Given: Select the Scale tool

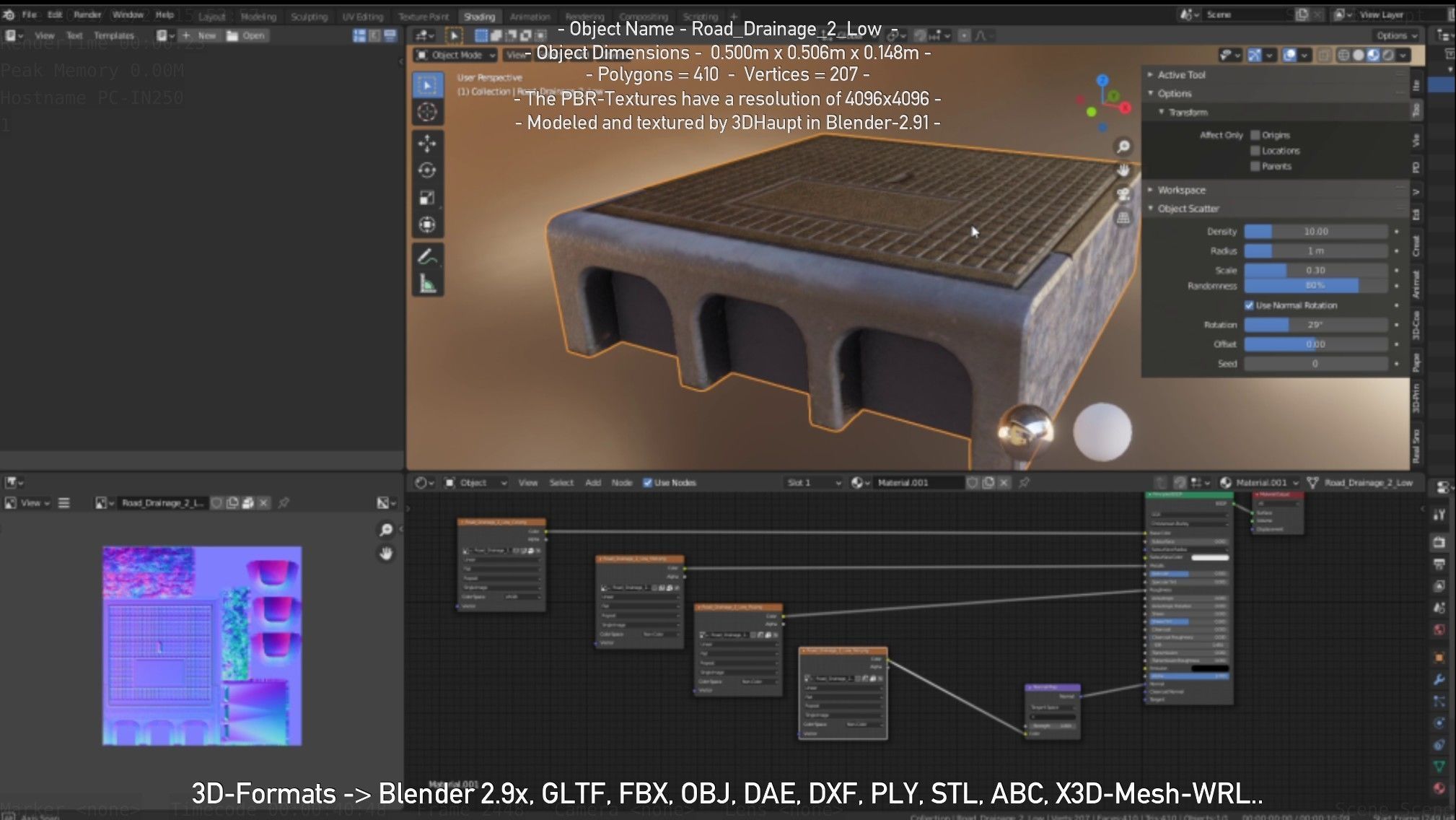Looking at the screenshot, I should point(427,198).
